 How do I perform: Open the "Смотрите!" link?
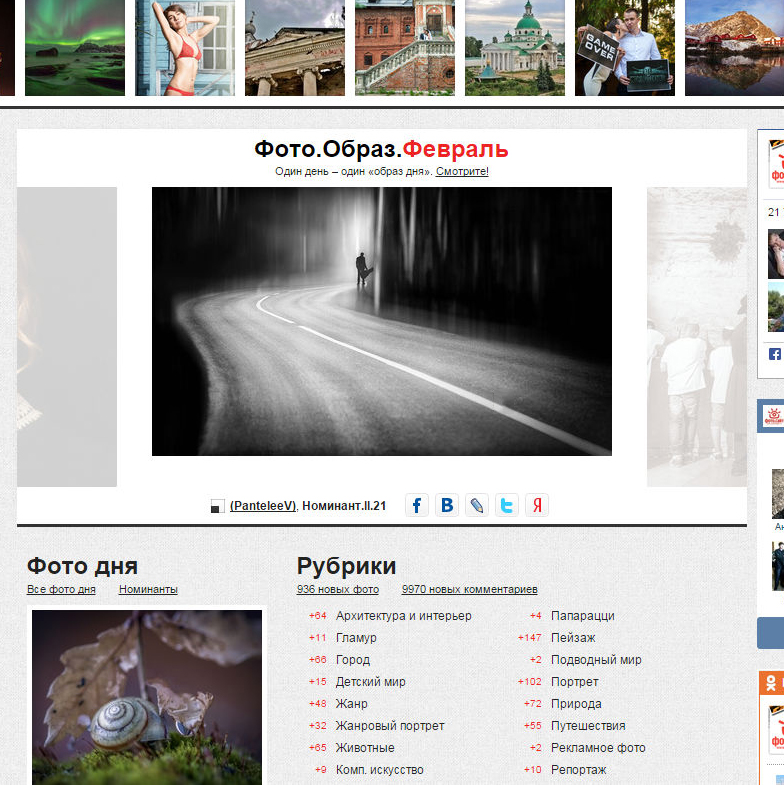point(462,171)
